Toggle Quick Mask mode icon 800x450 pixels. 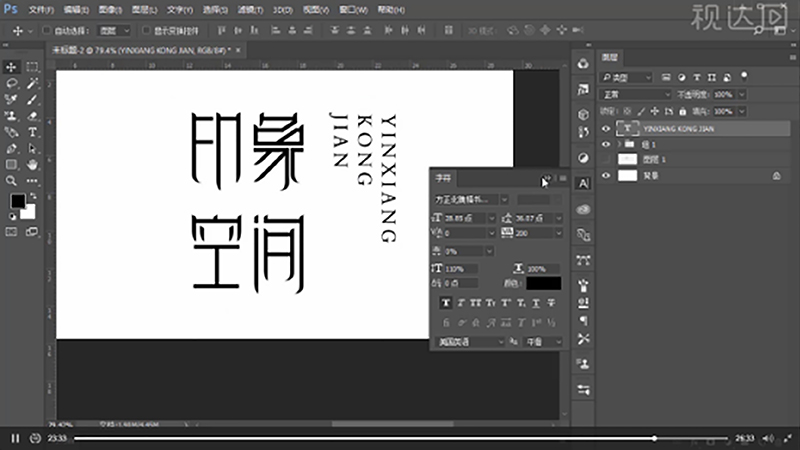[11, 232]
